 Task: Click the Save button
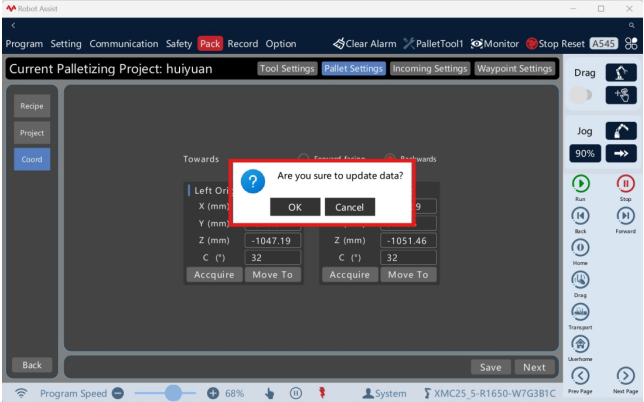coord(490,367)
